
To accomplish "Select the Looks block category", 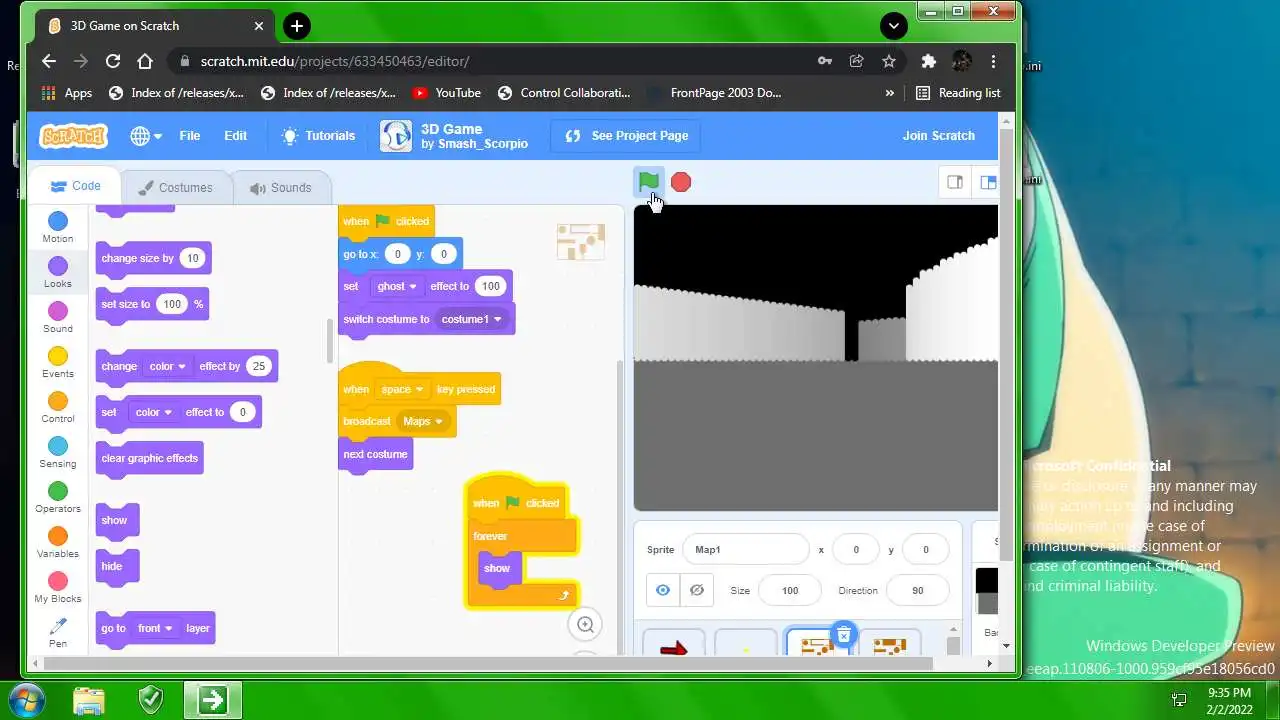I will pyautogui.click(x=58, y=273).
